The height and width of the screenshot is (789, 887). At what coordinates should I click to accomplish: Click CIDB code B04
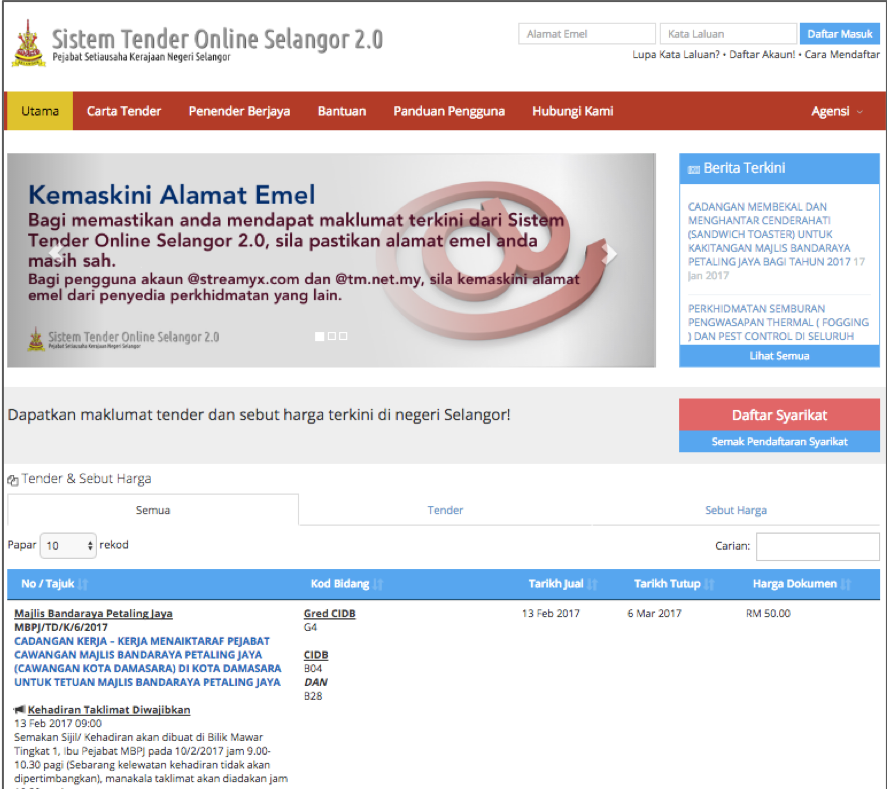tap(313, 669)
